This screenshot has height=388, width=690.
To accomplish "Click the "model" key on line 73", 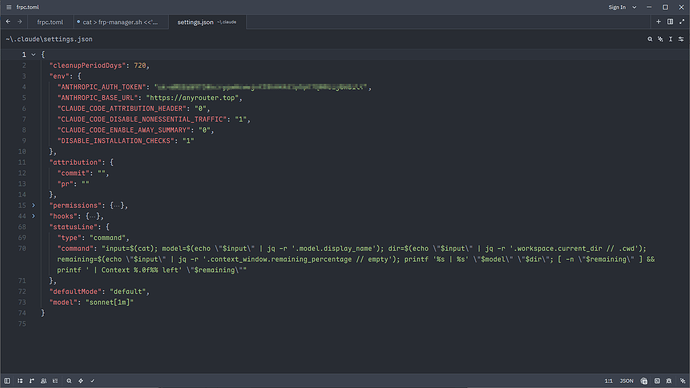I will (63, 302).
